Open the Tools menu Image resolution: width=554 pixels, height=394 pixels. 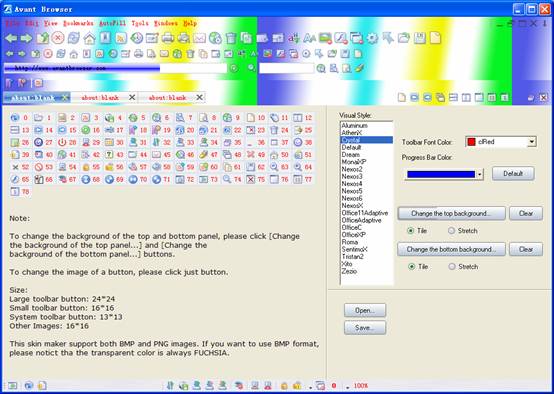tap(140, 23)
